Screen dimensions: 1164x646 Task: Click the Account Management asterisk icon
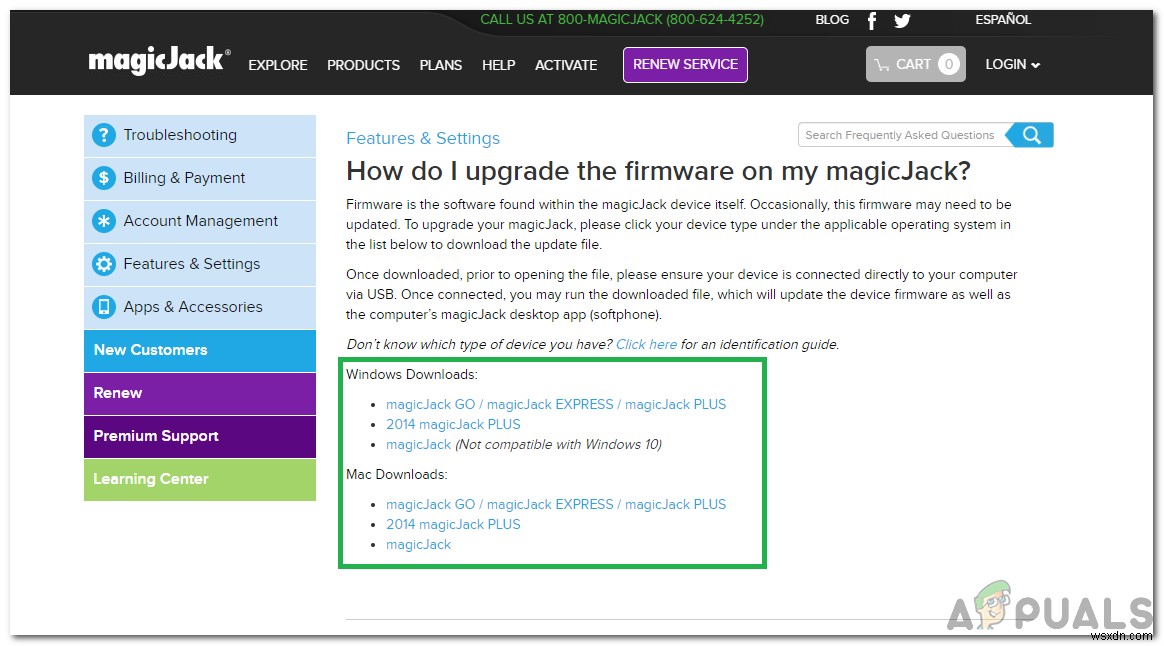point(104,221)
